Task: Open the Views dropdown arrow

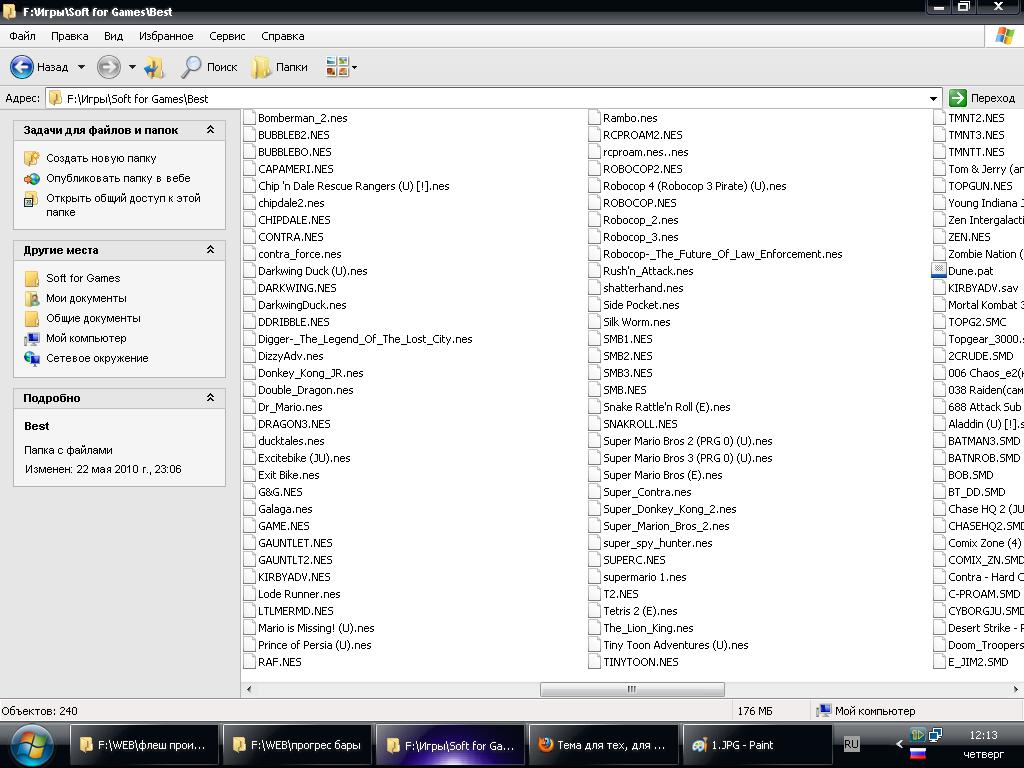Action: 354,67
